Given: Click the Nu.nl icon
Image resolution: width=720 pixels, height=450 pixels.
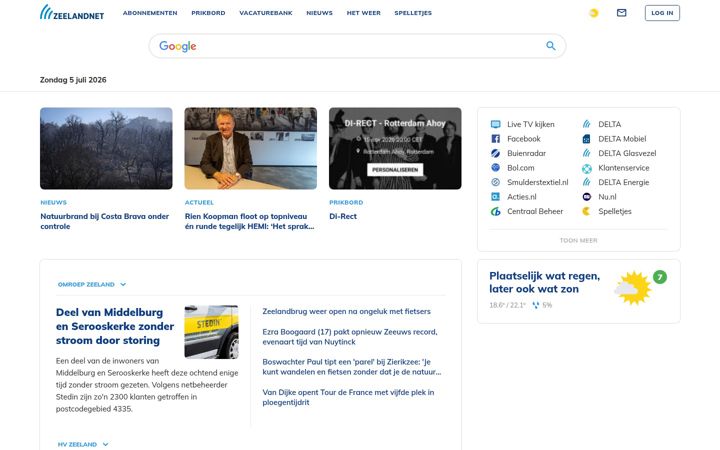Looking at the screenshot, I should coord(586,197).
